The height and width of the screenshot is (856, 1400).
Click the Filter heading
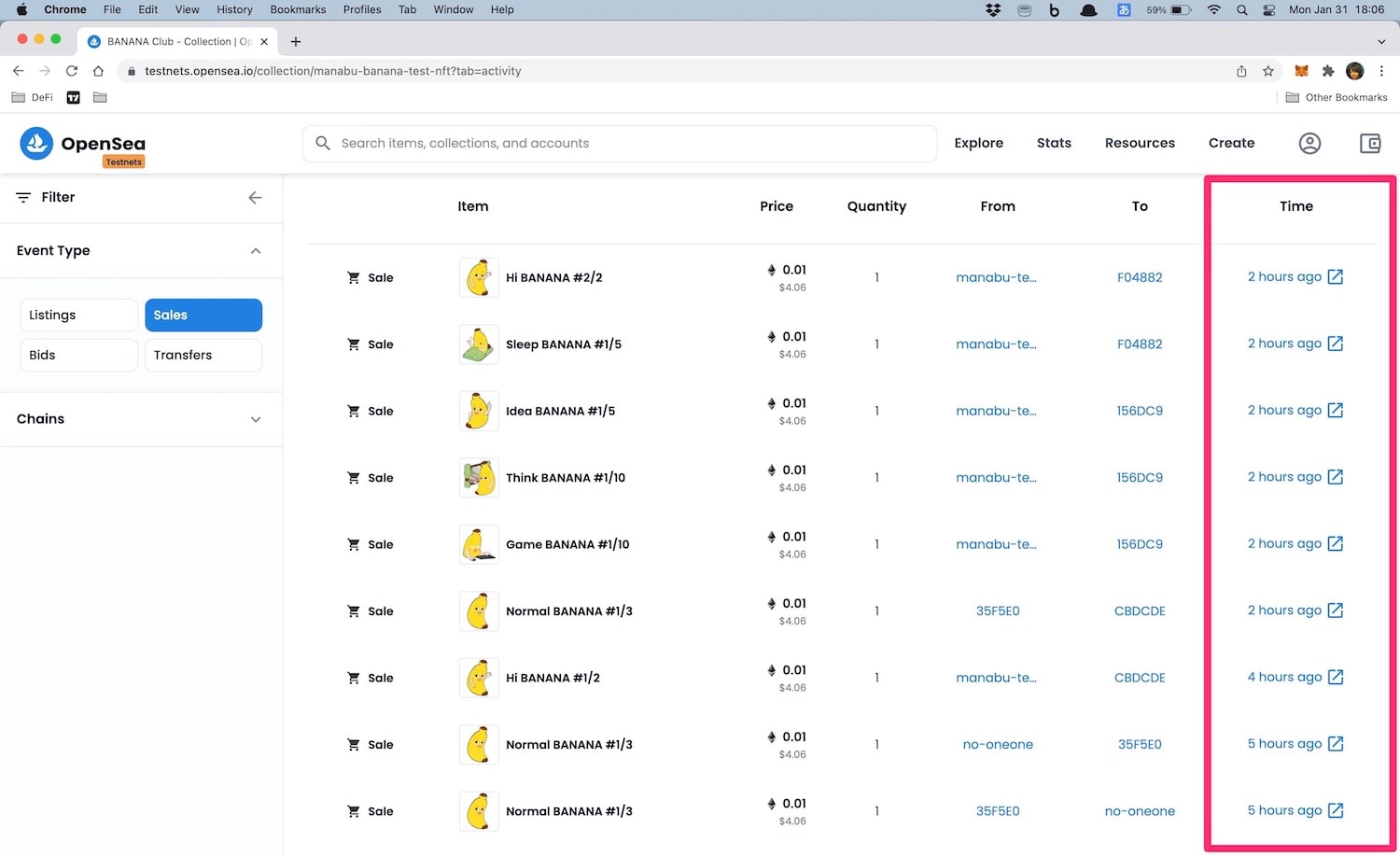coord(58,197)
